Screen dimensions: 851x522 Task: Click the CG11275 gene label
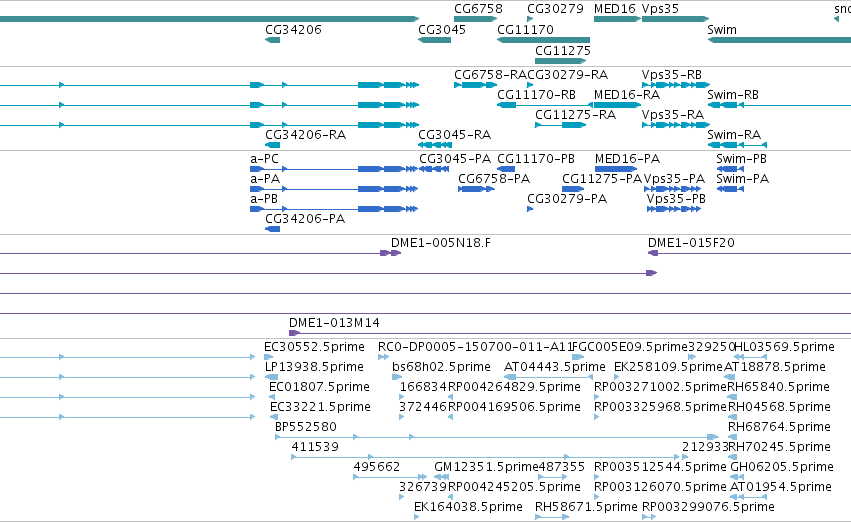pyautogui.click(x=563, y=51)
